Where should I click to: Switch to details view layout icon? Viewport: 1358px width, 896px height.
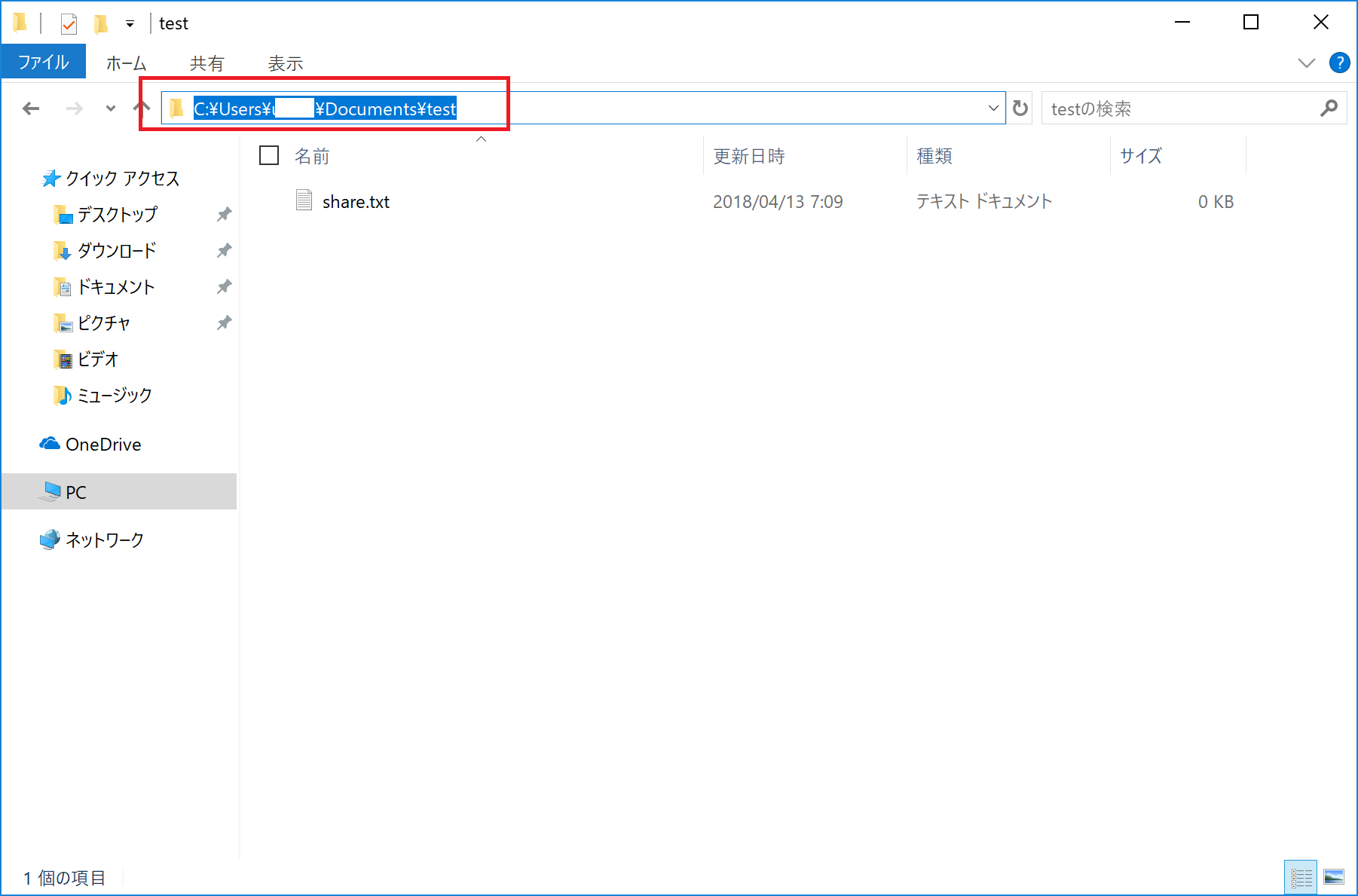(1301, 877)
